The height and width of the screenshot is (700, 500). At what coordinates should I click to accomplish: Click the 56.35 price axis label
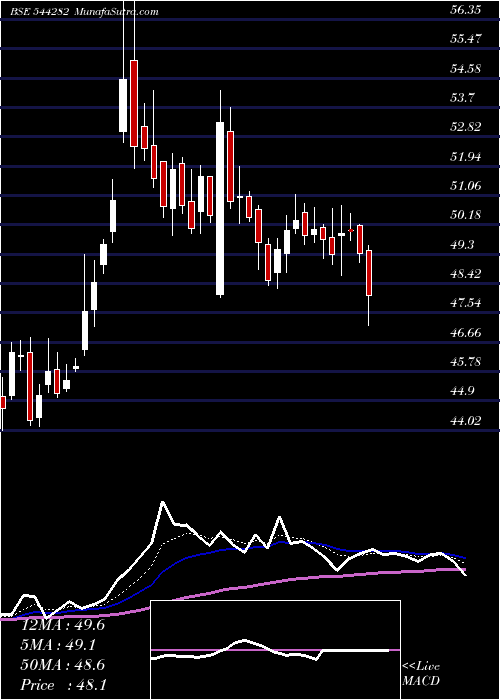[x=465, y=10]
